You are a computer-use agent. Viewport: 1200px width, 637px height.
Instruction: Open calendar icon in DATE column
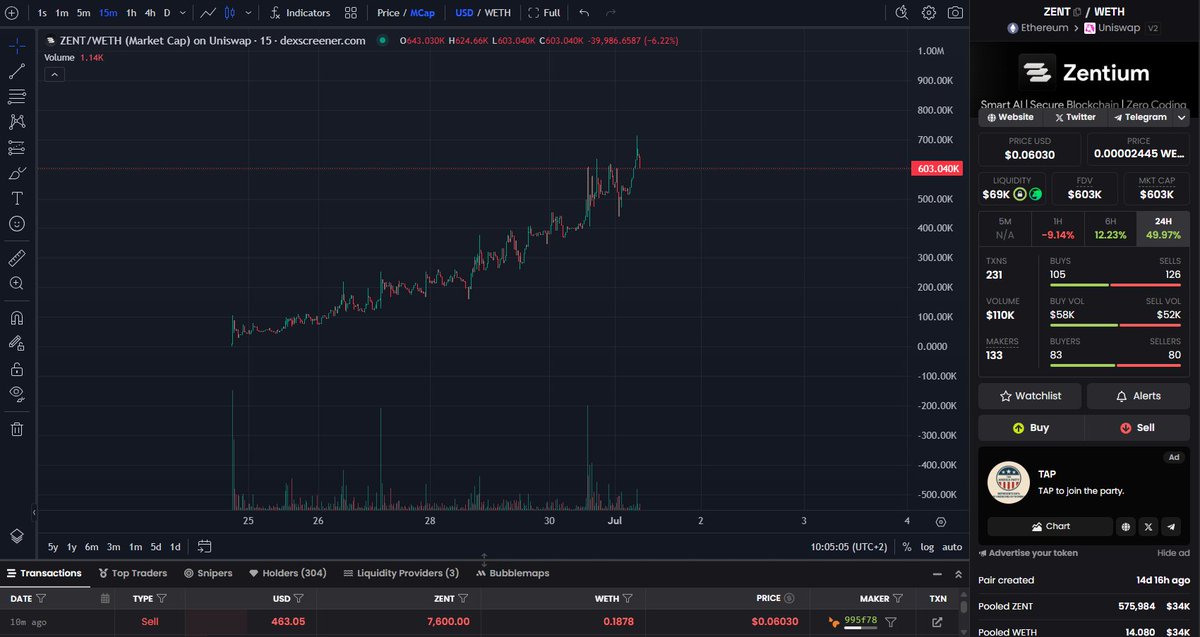click(x=105, y=599)
